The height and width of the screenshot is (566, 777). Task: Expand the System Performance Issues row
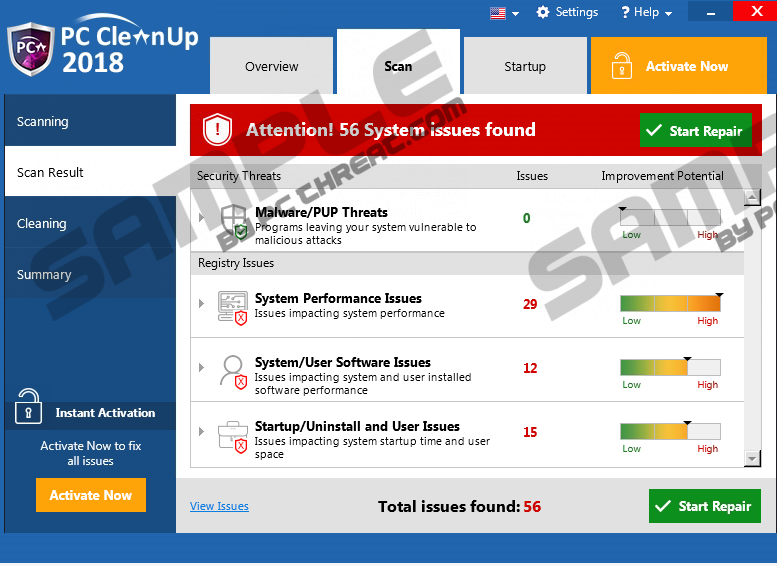tap(201, 303)
